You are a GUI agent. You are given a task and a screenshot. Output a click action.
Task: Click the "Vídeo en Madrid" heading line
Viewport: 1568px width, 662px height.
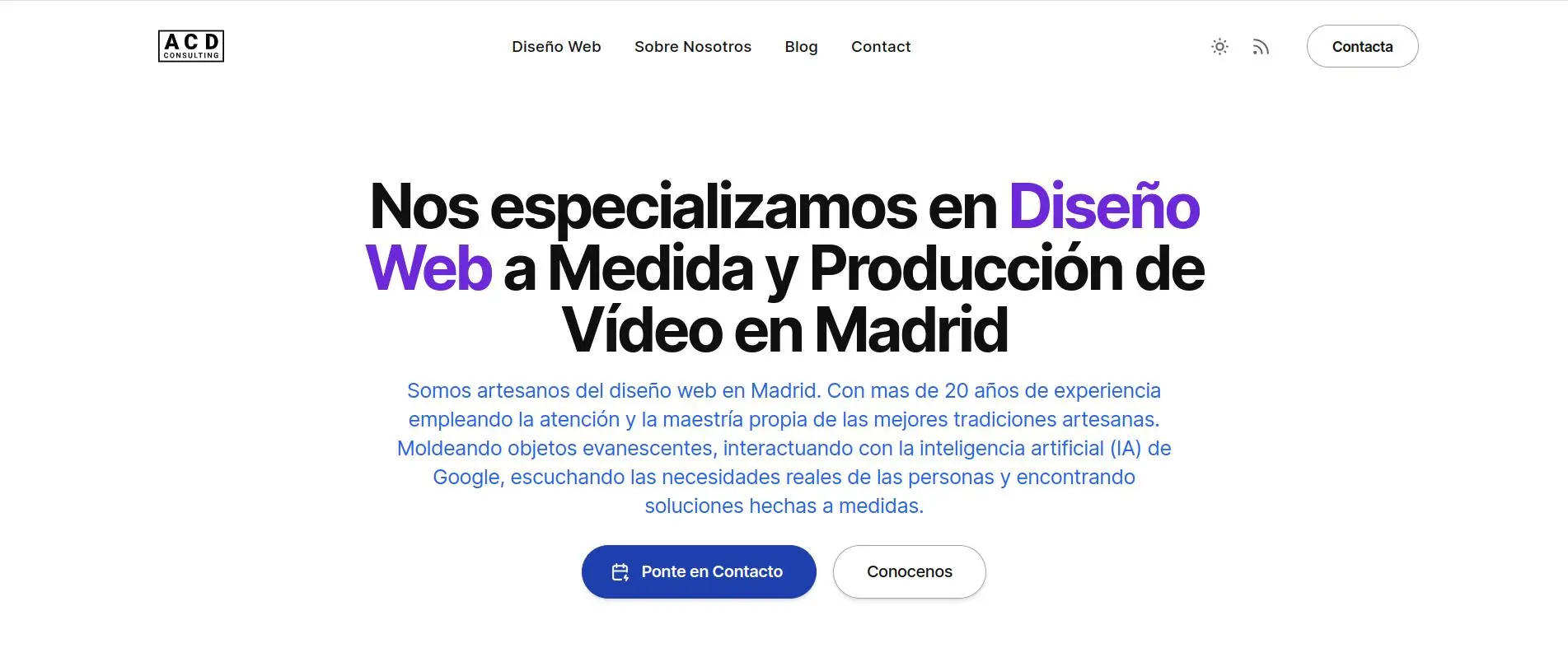click(784, 330)
